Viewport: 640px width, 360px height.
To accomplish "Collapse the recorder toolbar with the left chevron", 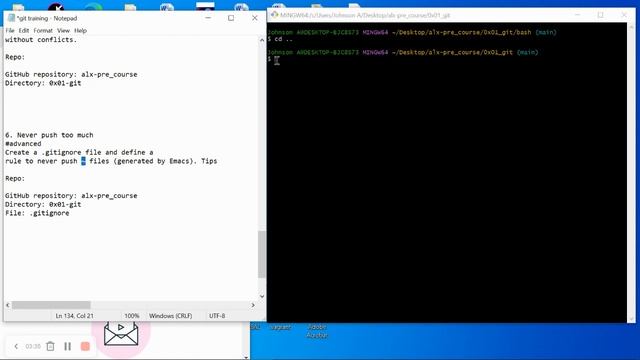I will pyautogui.click(x=16, y=347).
